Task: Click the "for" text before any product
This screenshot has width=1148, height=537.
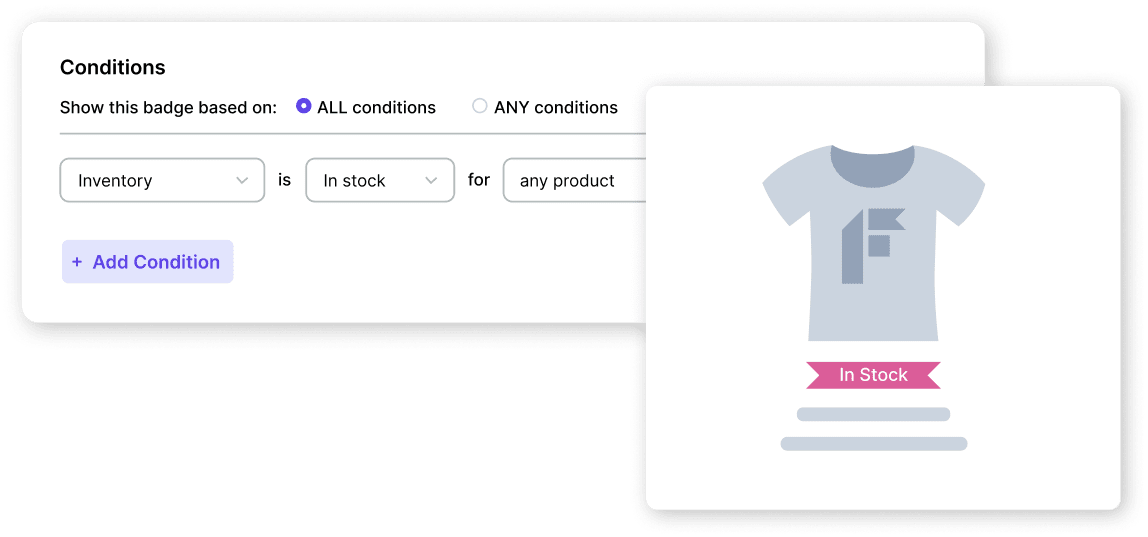Action: 479,181
